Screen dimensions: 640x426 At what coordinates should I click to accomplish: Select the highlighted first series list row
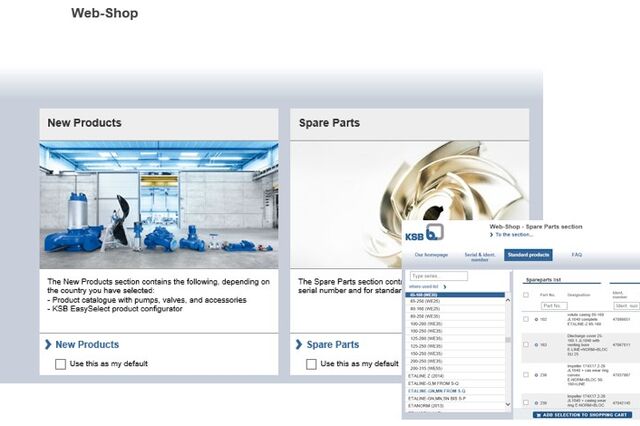[455, 295]
